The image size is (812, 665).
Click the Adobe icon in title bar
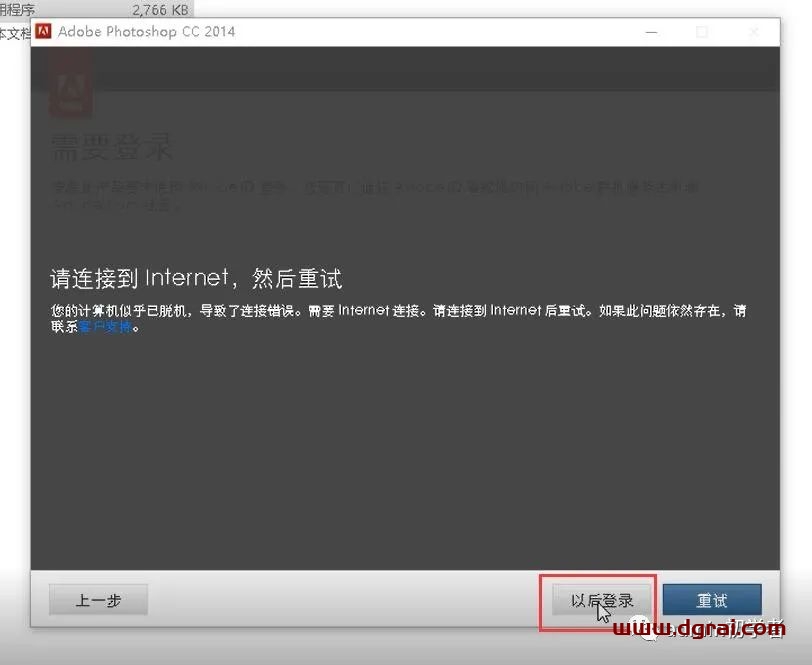(44, 32)
